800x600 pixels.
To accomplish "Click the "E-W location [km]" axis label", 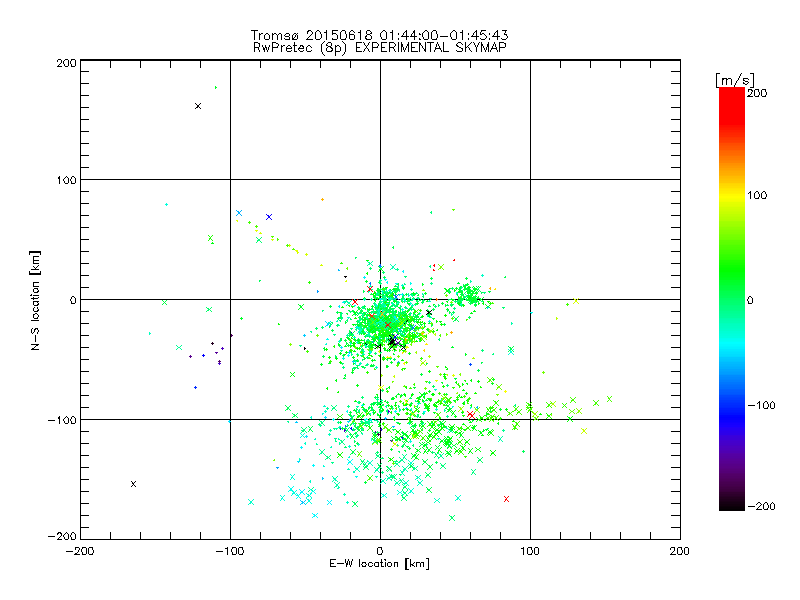I will 379,563.
